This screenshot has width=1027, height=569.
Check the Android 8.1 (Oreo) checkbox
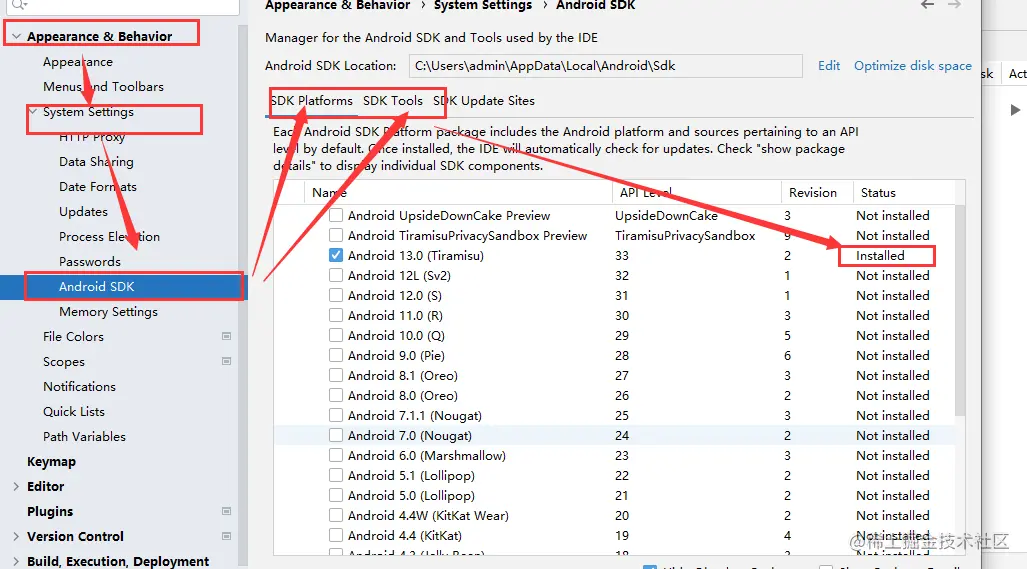pos(336,375)
